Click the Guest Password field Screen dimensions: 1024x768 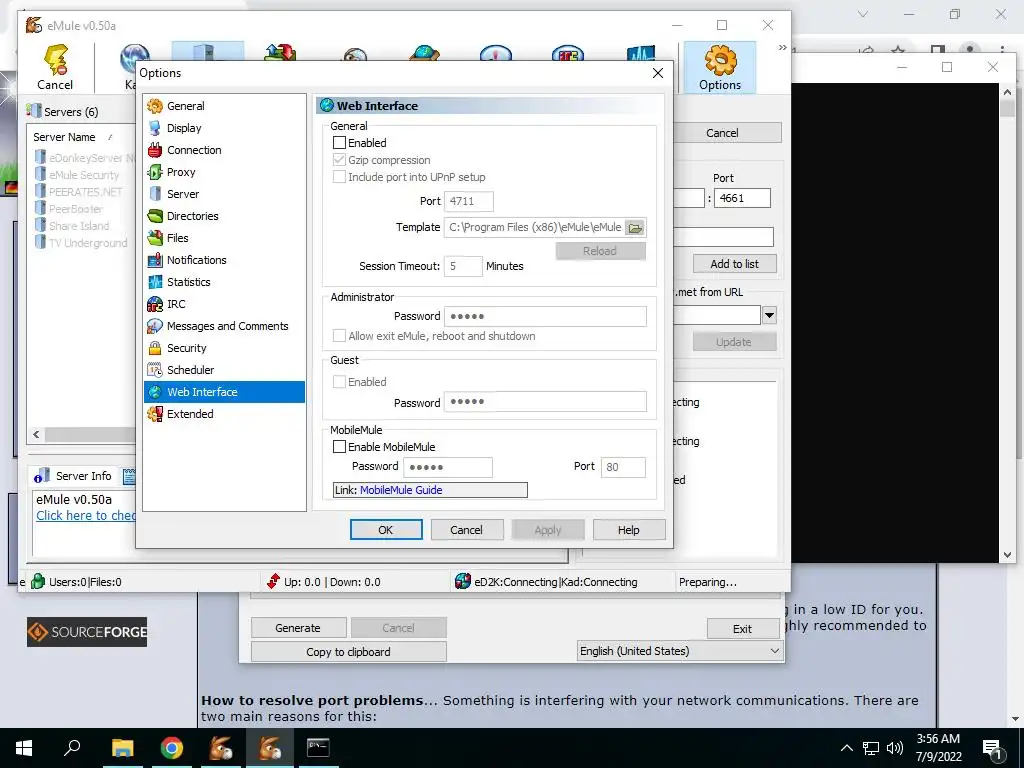click(545, 402)
